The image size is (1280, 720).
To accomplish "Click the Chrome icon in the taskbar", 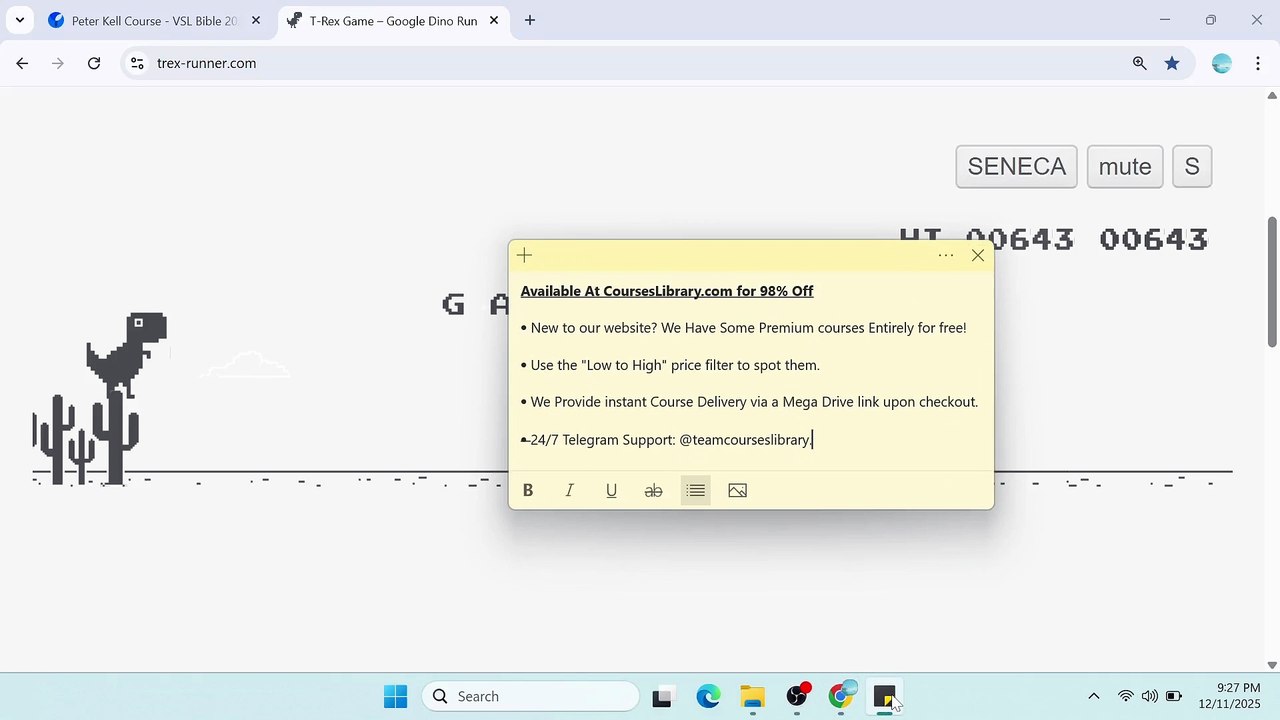I will coord(841,696).
